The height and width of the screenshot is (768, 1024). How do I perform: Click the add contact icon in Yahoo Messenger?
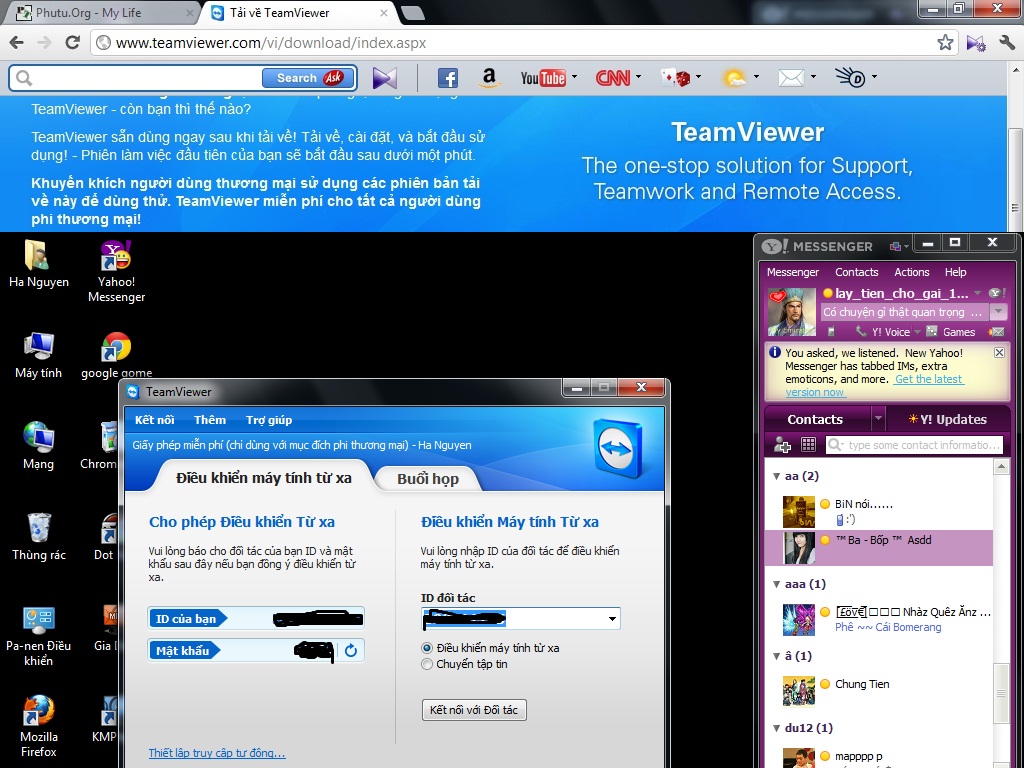782,445
